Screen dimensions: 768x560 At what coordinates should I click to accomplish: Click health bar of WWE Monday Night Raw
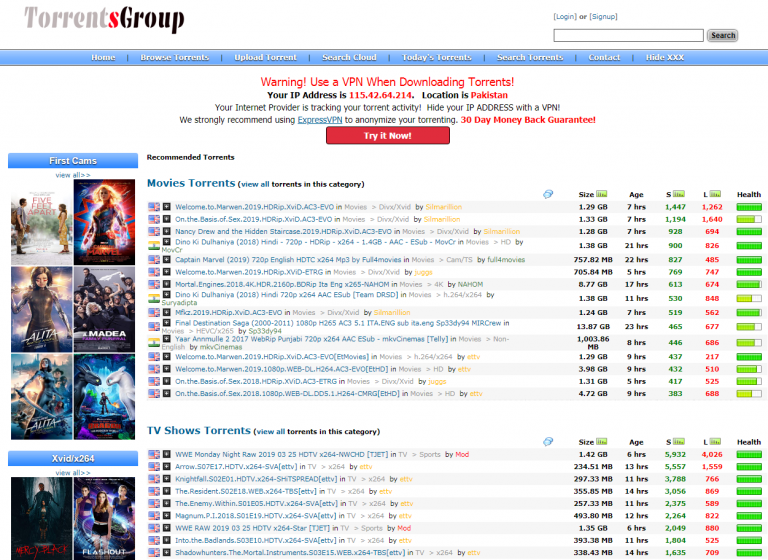[x=749, y=455]
